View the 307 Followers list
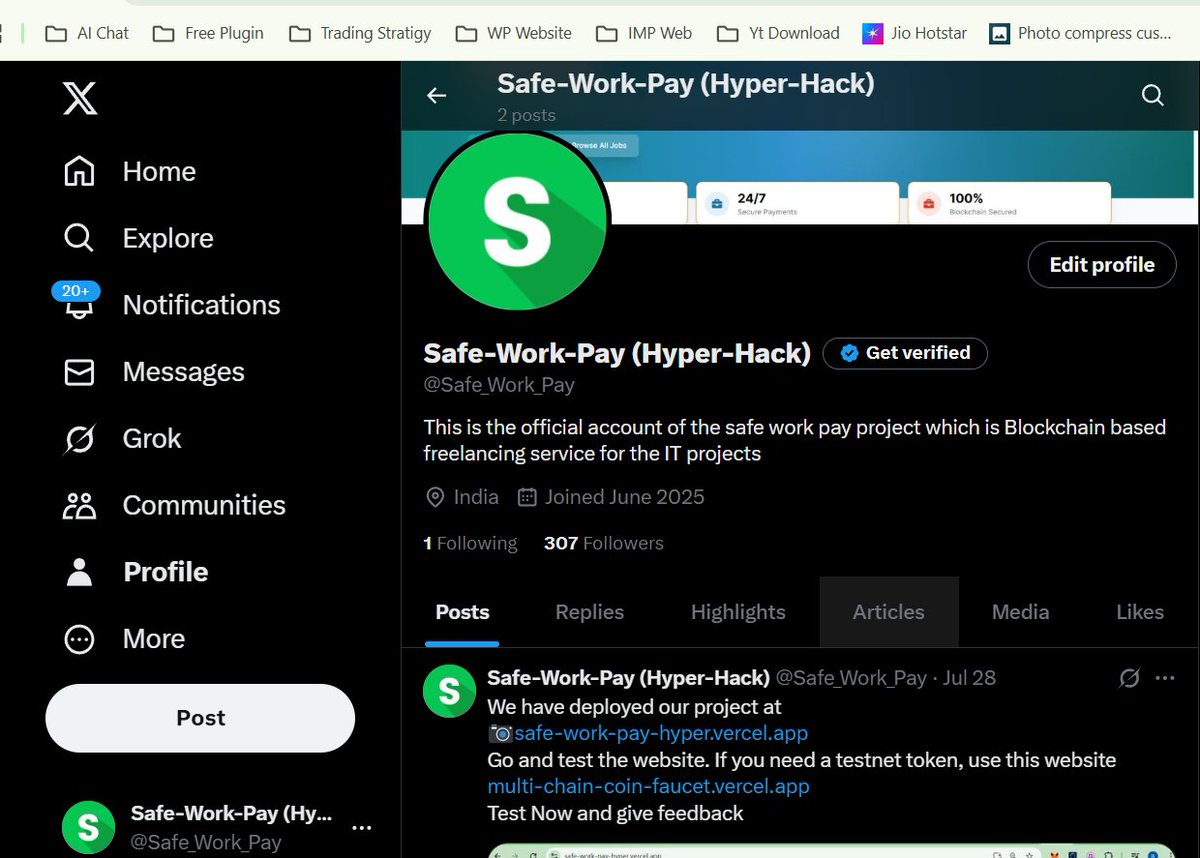The height and width of the screenshot is (858, 1200). (x=603, y=543)
